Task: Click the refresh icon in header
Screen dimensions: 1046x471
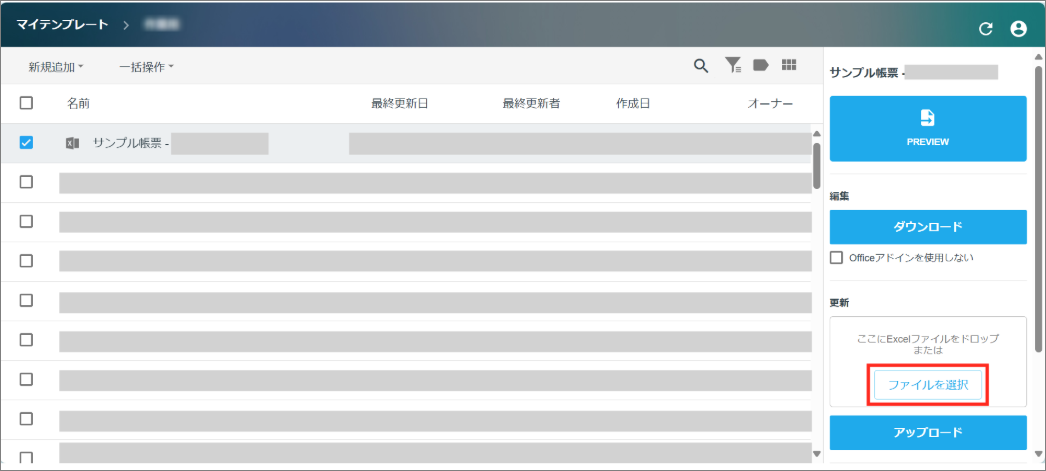Action: (x=985, y=29)
